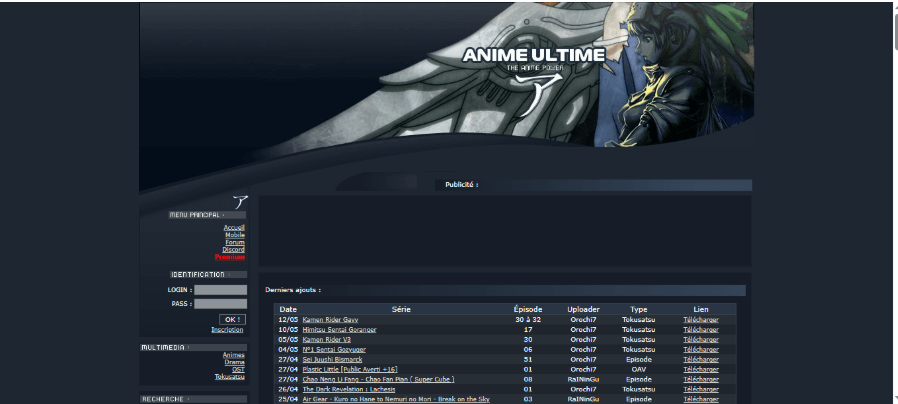
Task: Open Air Gear Break on the Sky
Action: click(x=396, y=399)
